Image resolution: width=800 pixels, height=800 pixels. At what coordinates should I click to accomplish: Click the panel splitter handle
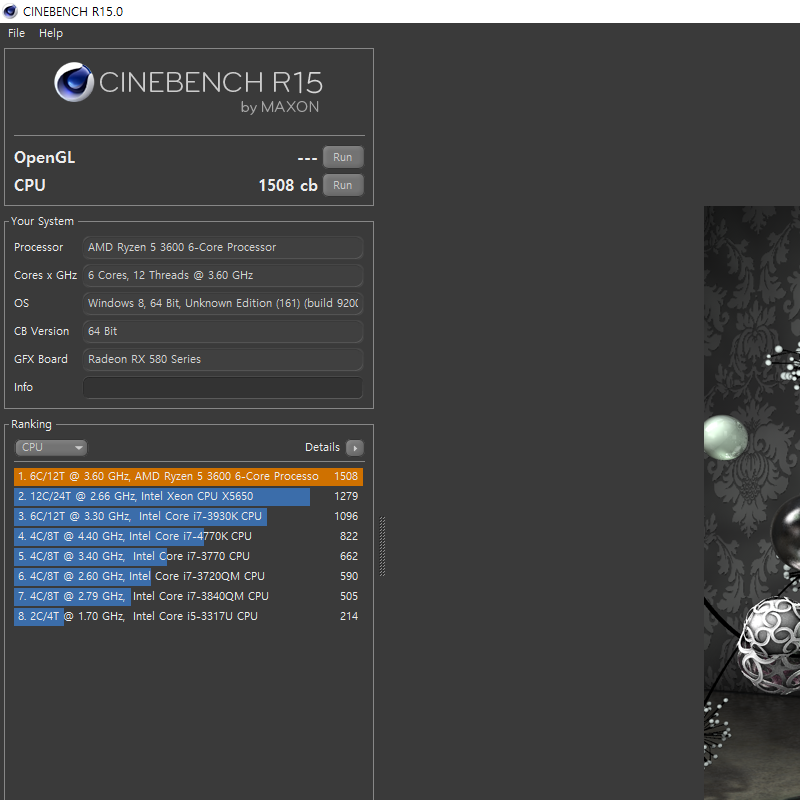tap(383, 546)
